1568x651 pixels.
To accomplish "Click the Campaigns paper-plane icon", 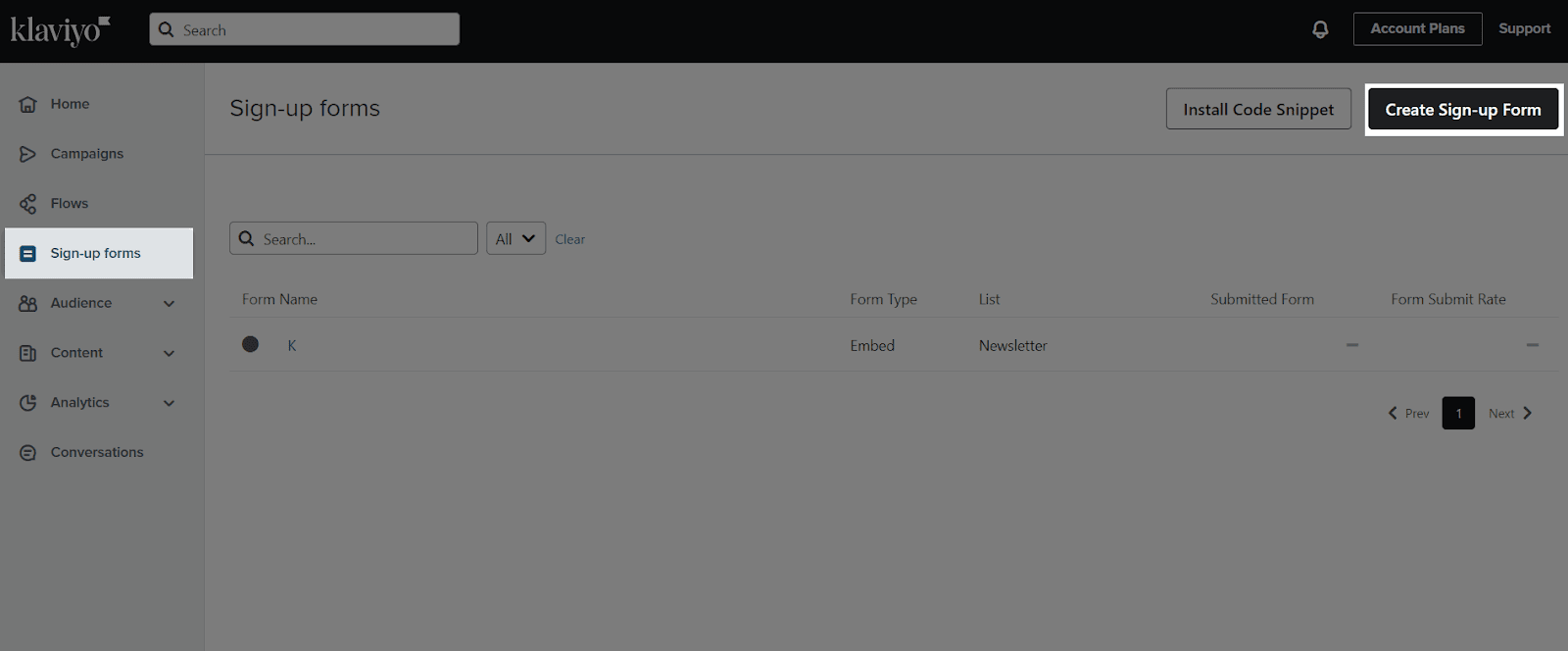I will tap(28, 154).
